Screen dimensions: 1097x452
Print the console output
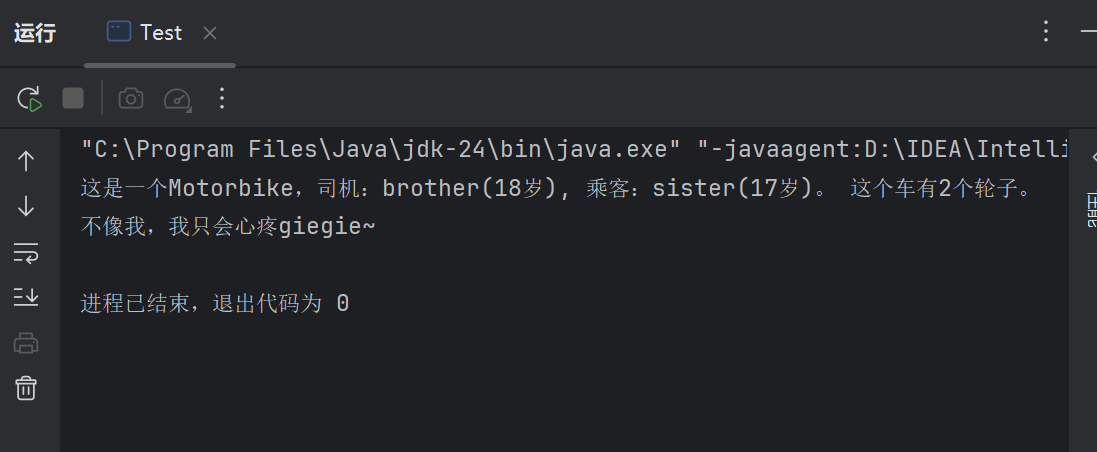(x=27, y=343)
